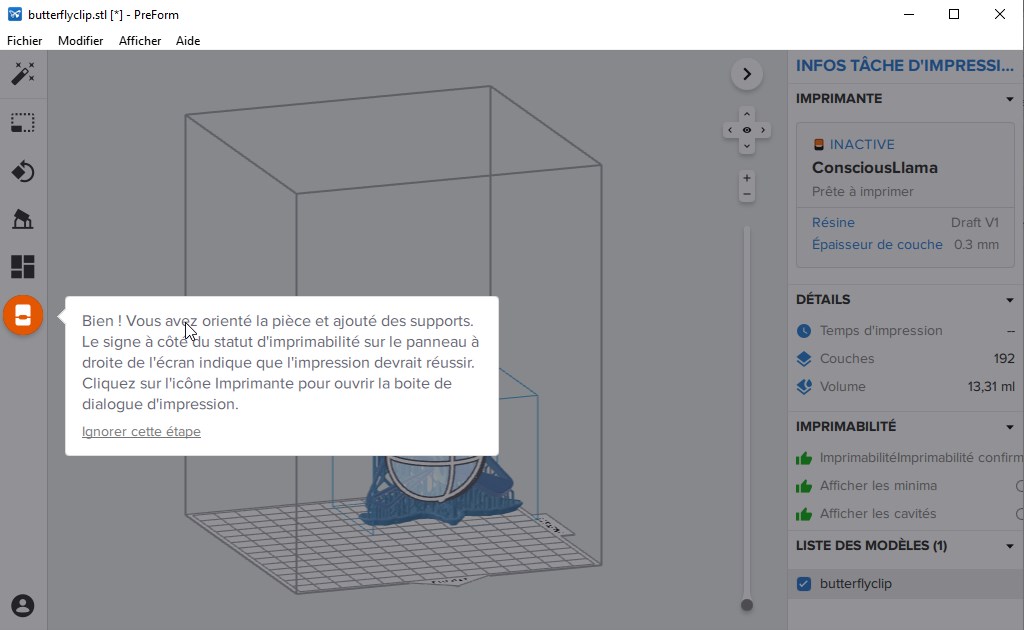
Task: Click thumbs-up icon next to Afficher les cavités
Action: click(804, 514)
